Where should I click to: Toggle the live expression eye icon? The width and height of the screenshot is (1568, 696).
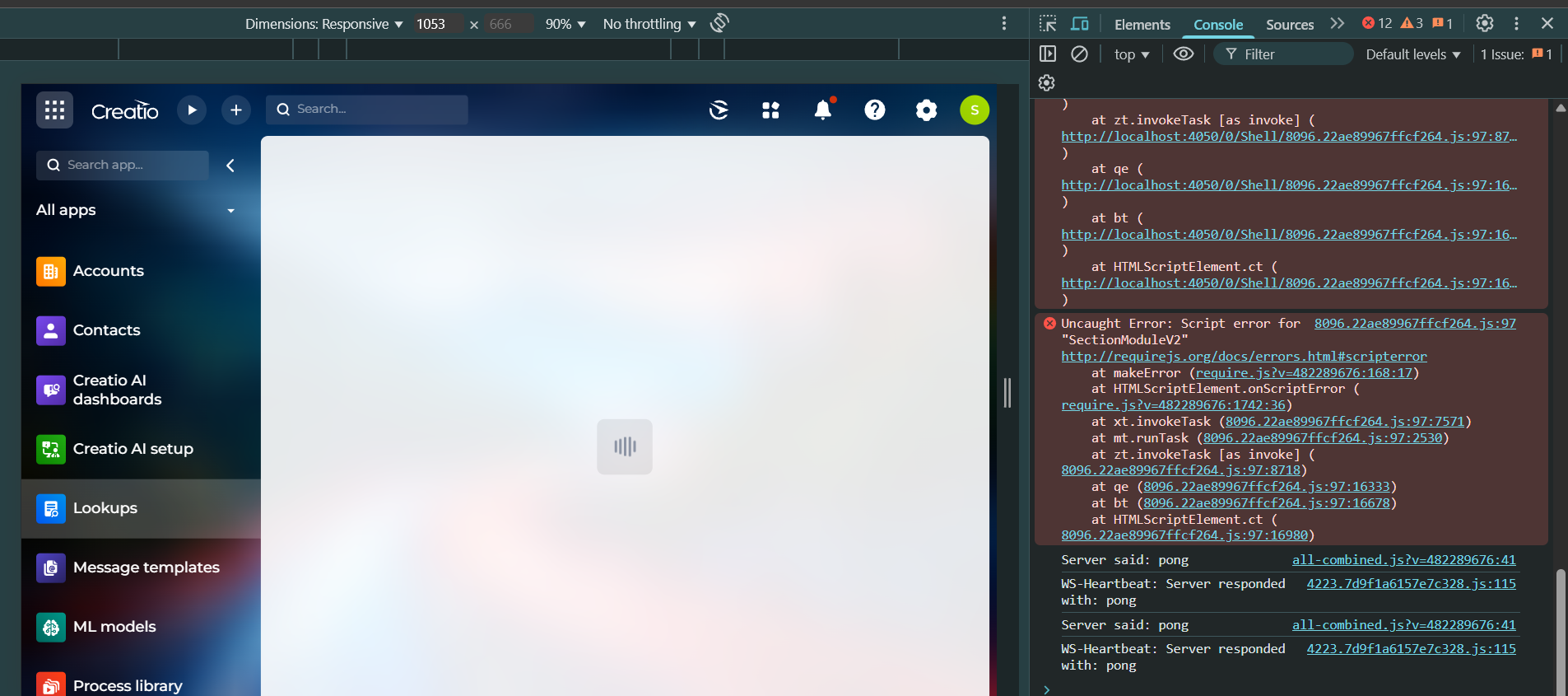click(1184, 54)
